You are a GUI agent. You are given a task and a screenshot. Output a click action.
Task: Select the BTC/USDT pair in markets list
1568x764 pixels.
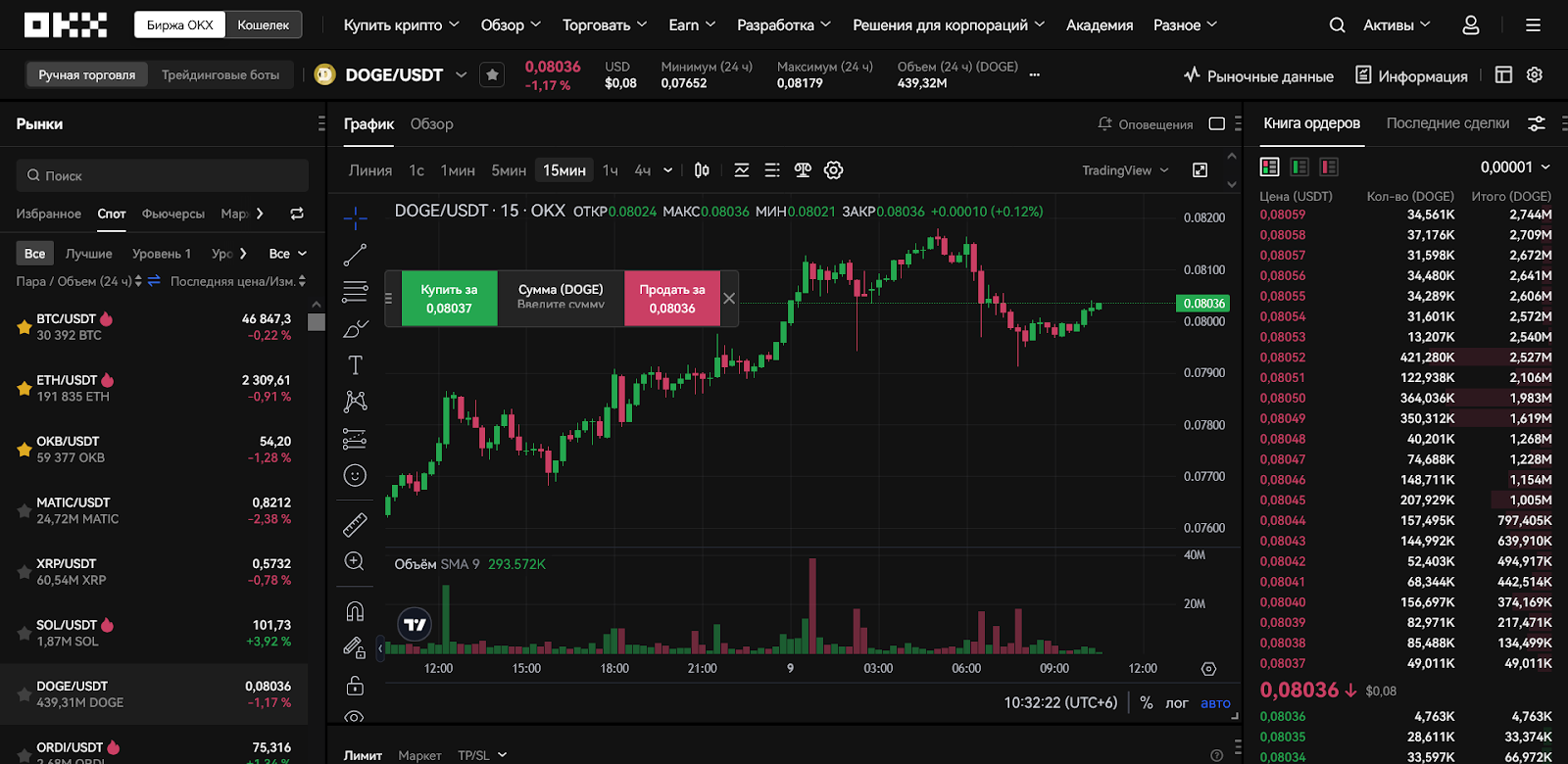coord(157,327)
